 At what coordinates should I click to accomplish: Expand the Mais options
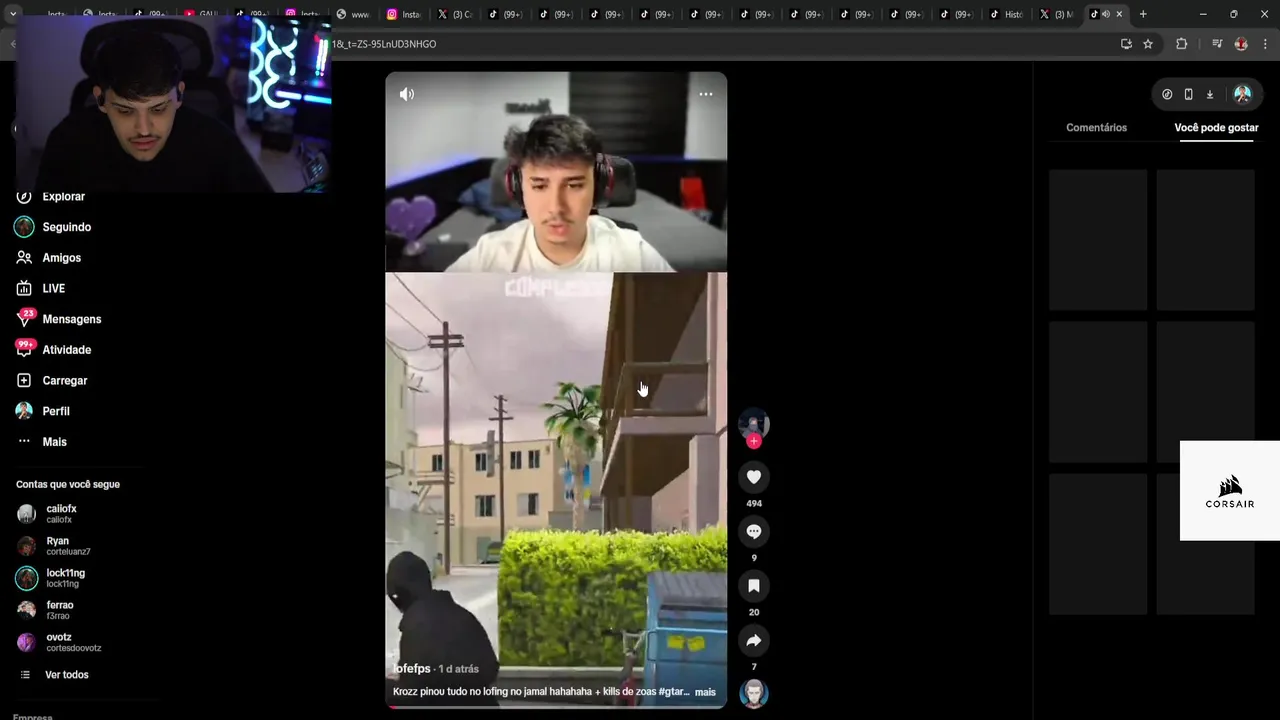[54, 442]
